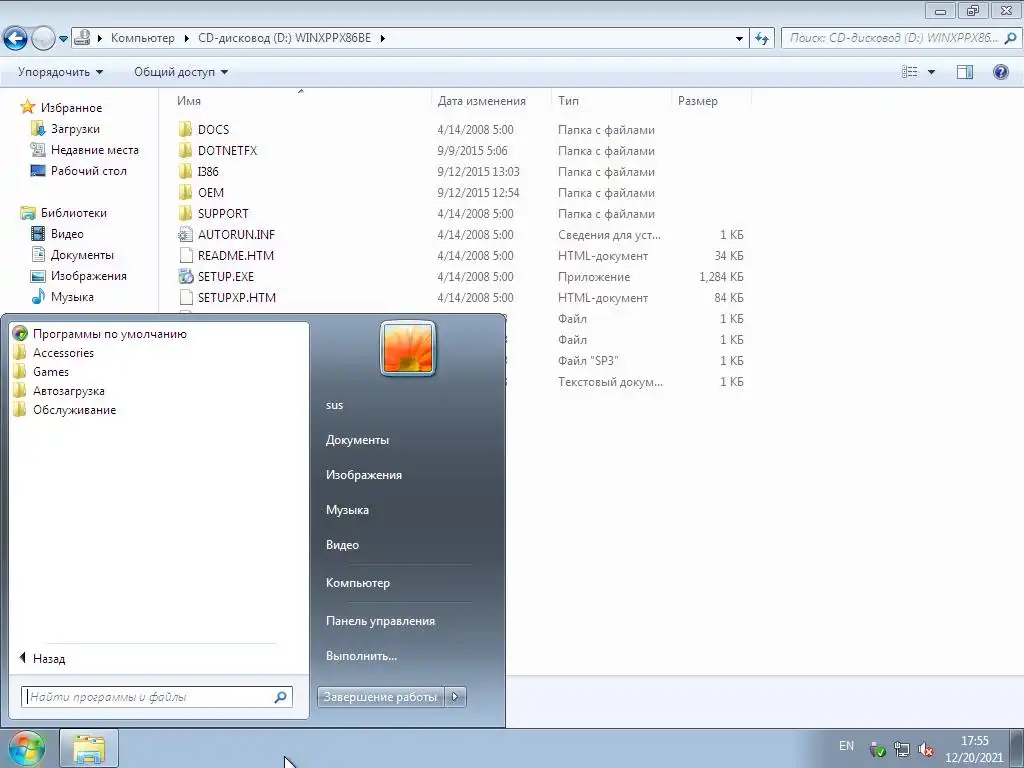The width and height of the screenshot is (1024, 768).
Task: Open Изображения from Start menu right pane
Action: [x=364, y=475]
